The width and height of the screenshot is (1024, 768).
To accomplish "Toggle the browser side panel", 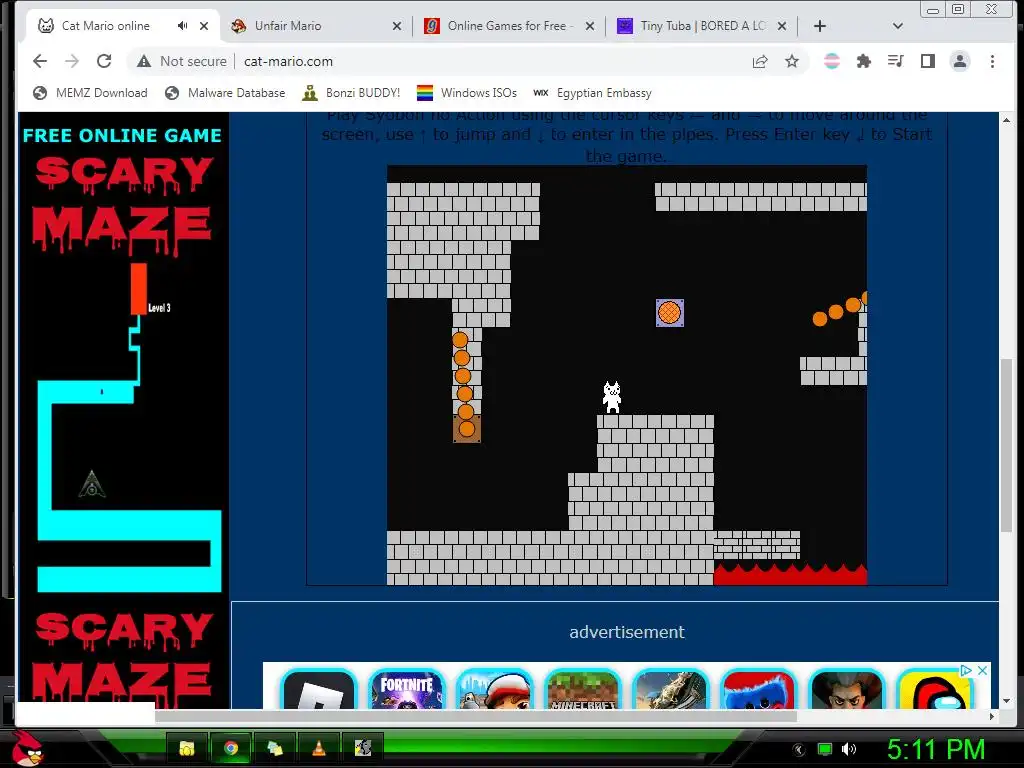I will point(927,61).
